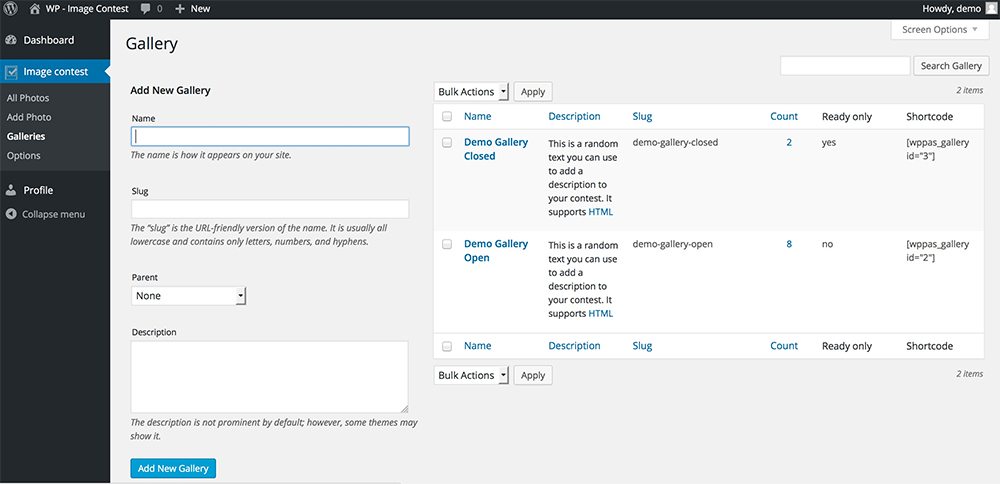Click the bottom Apply button
The height and width of the screenshot is (484, 1000).
(533, 375)
